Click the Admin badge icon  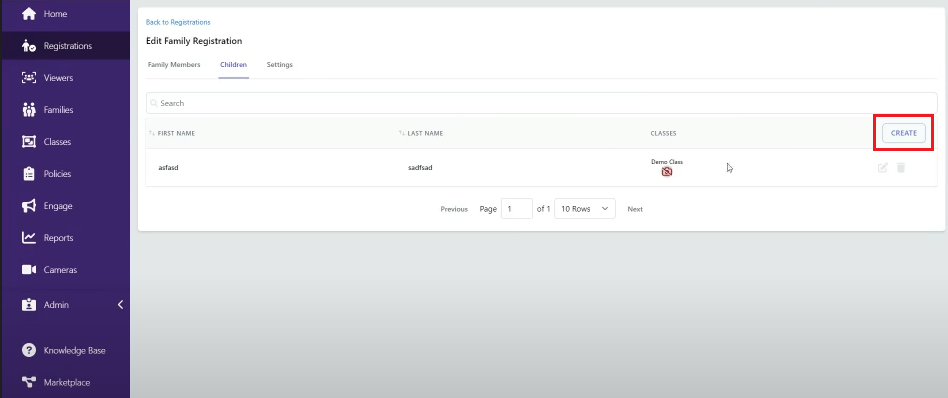(29, 305)
